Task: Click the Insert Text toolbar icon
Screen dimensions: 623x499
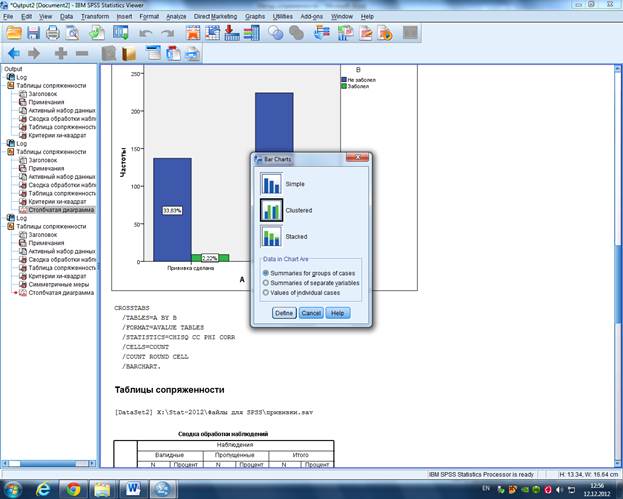Action: [192, 53]
